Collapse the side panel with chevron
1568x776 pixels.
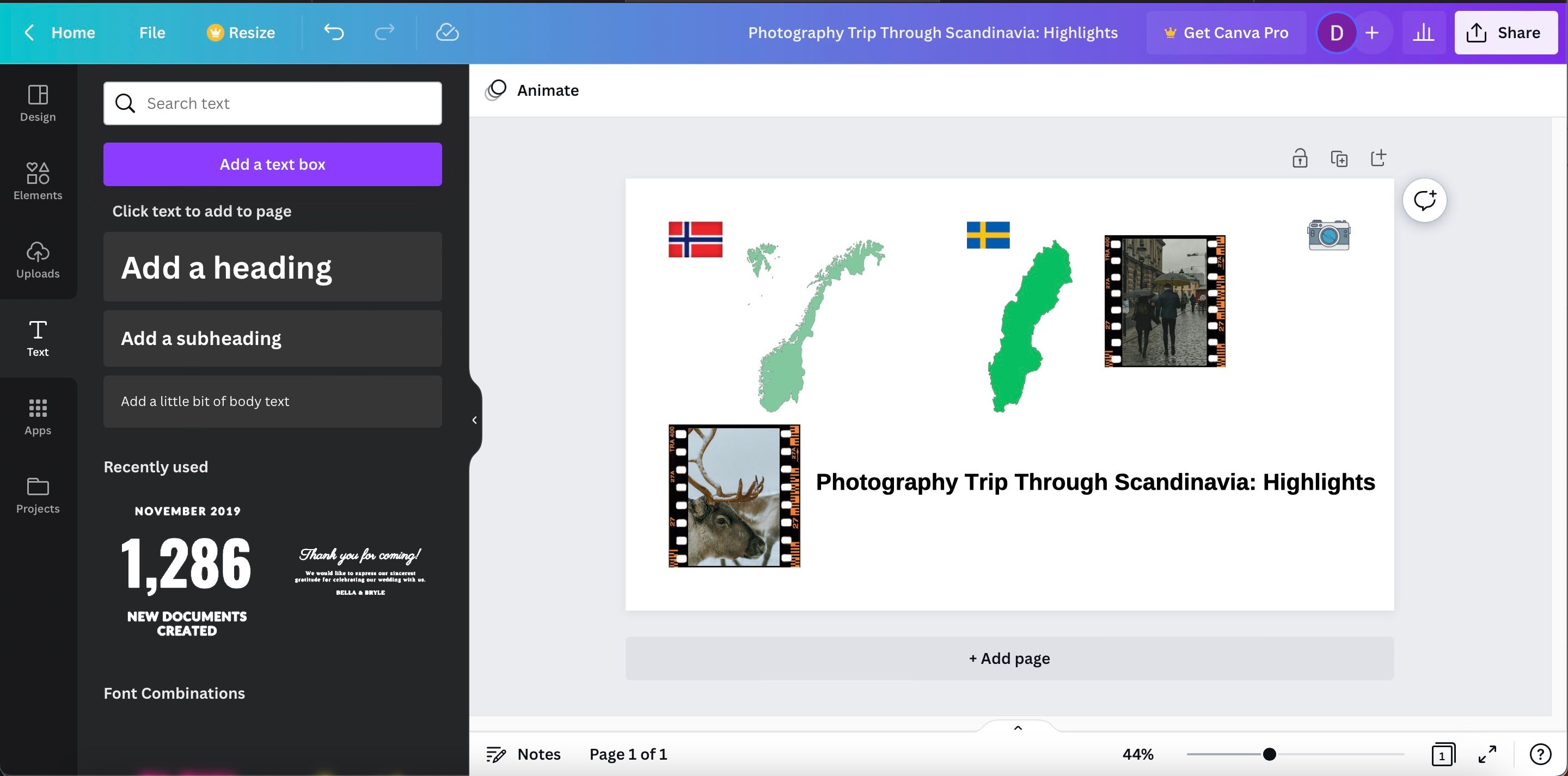[474, 420]
